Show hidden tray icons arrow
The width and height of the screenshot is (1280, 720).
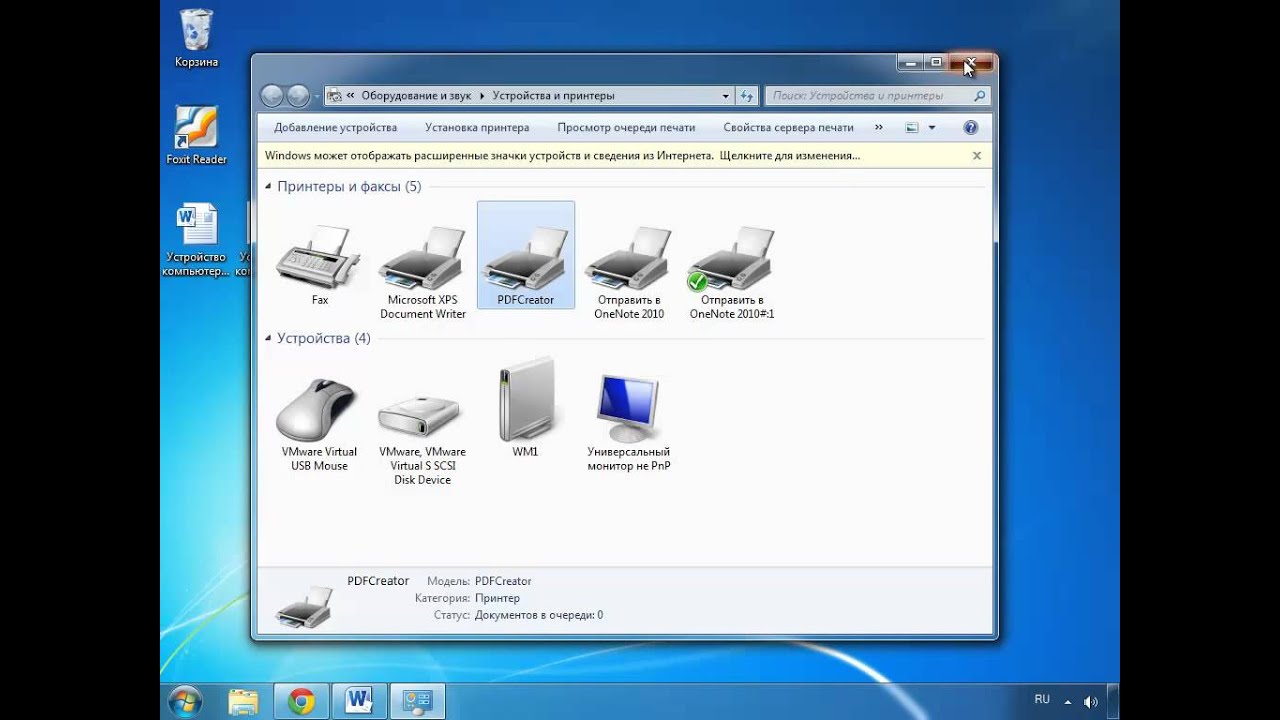pos(1068,702)
